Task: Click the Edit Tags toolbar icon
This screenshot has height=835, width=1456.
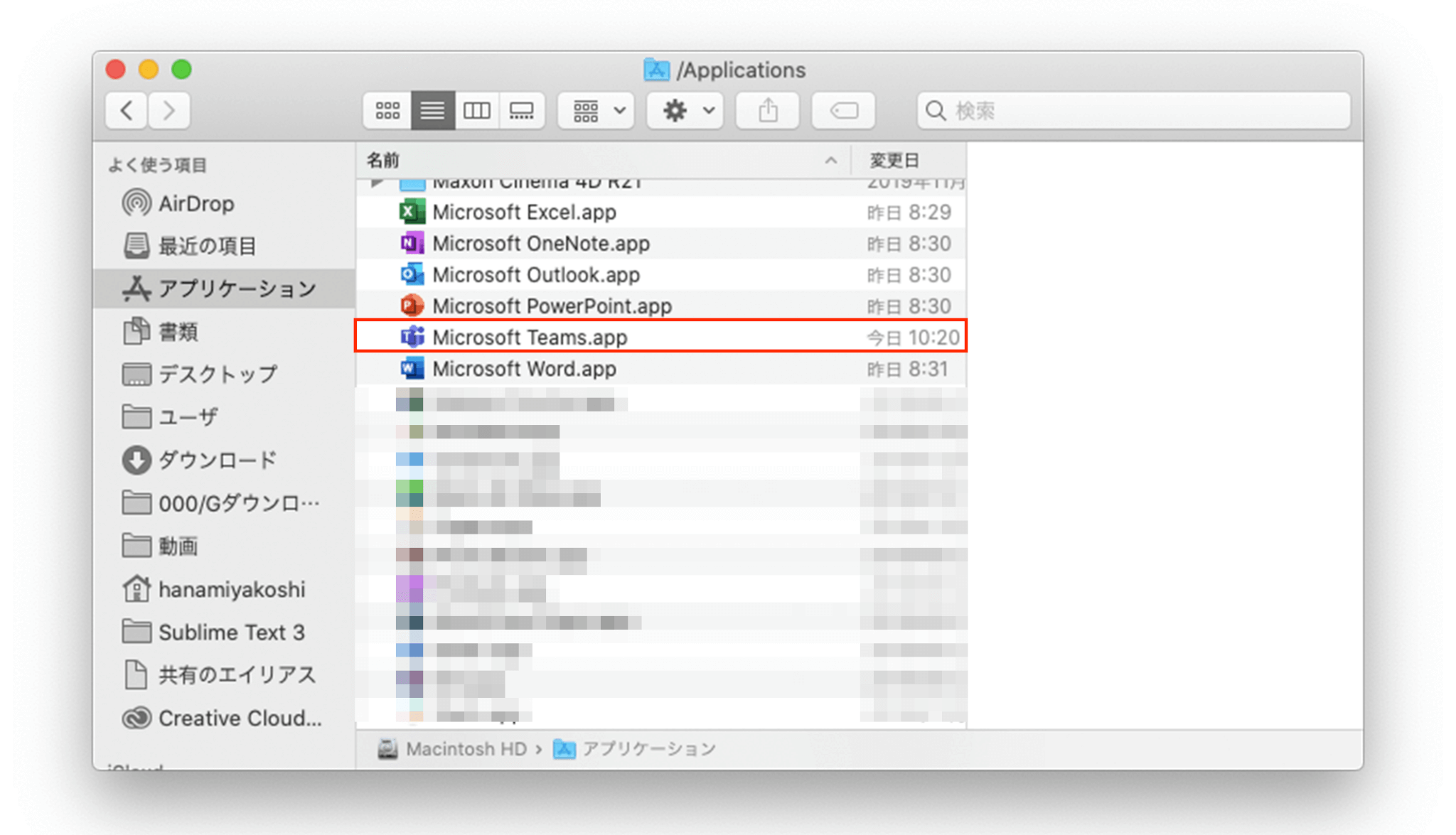Action: 843,111
